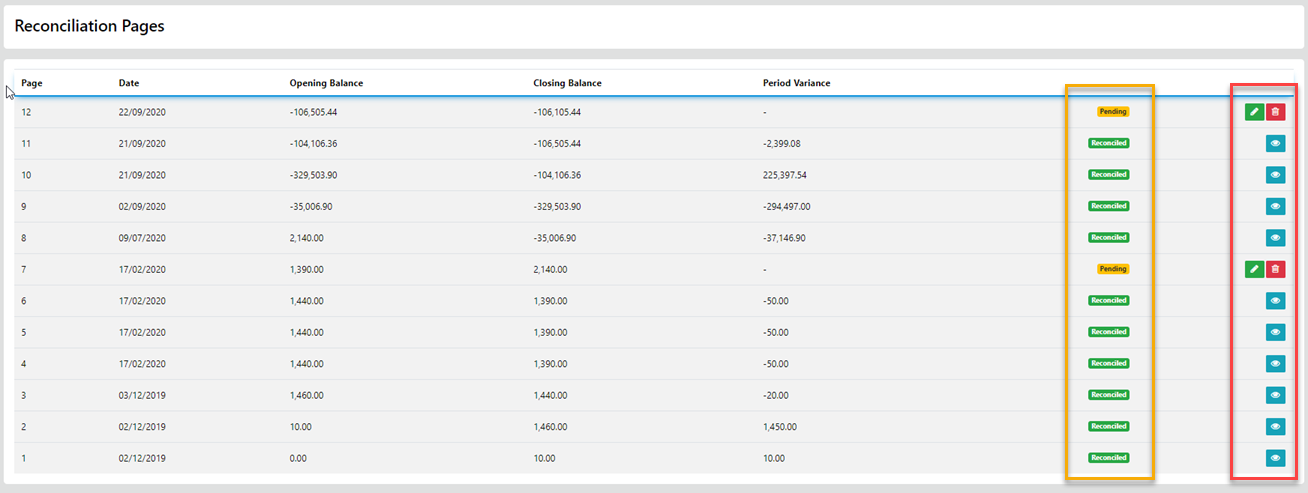The image size is (1308, 493).
Task: Edit reconciliation page 12 with pencil icon
Action: 1254,112
